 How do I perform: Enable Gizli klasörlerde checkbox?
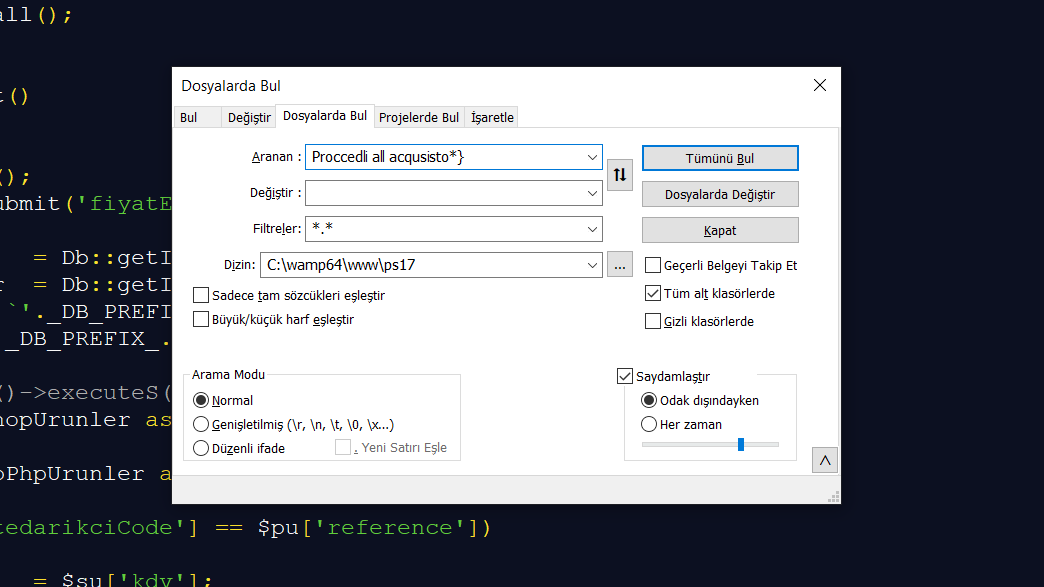pyautogui.click(x=652, y=321)
